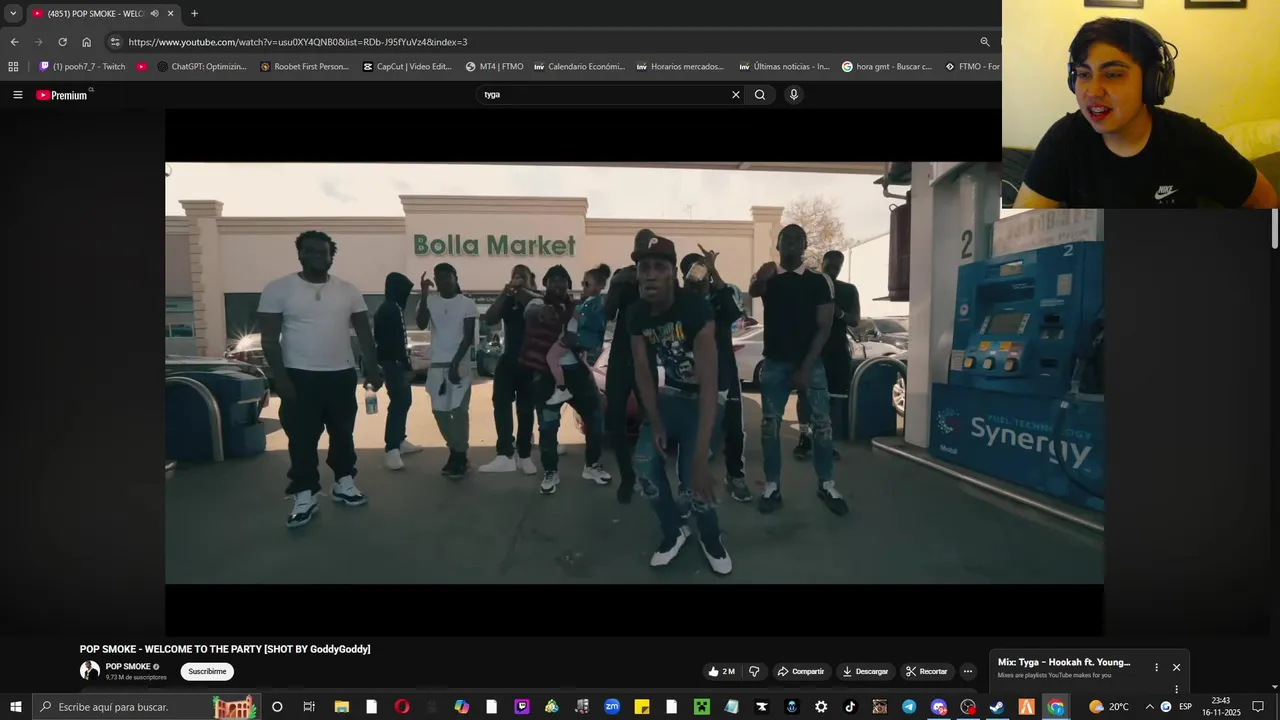Open the 'Mix: Tyga – Hookah' playlist title

tap(1064, 662)
